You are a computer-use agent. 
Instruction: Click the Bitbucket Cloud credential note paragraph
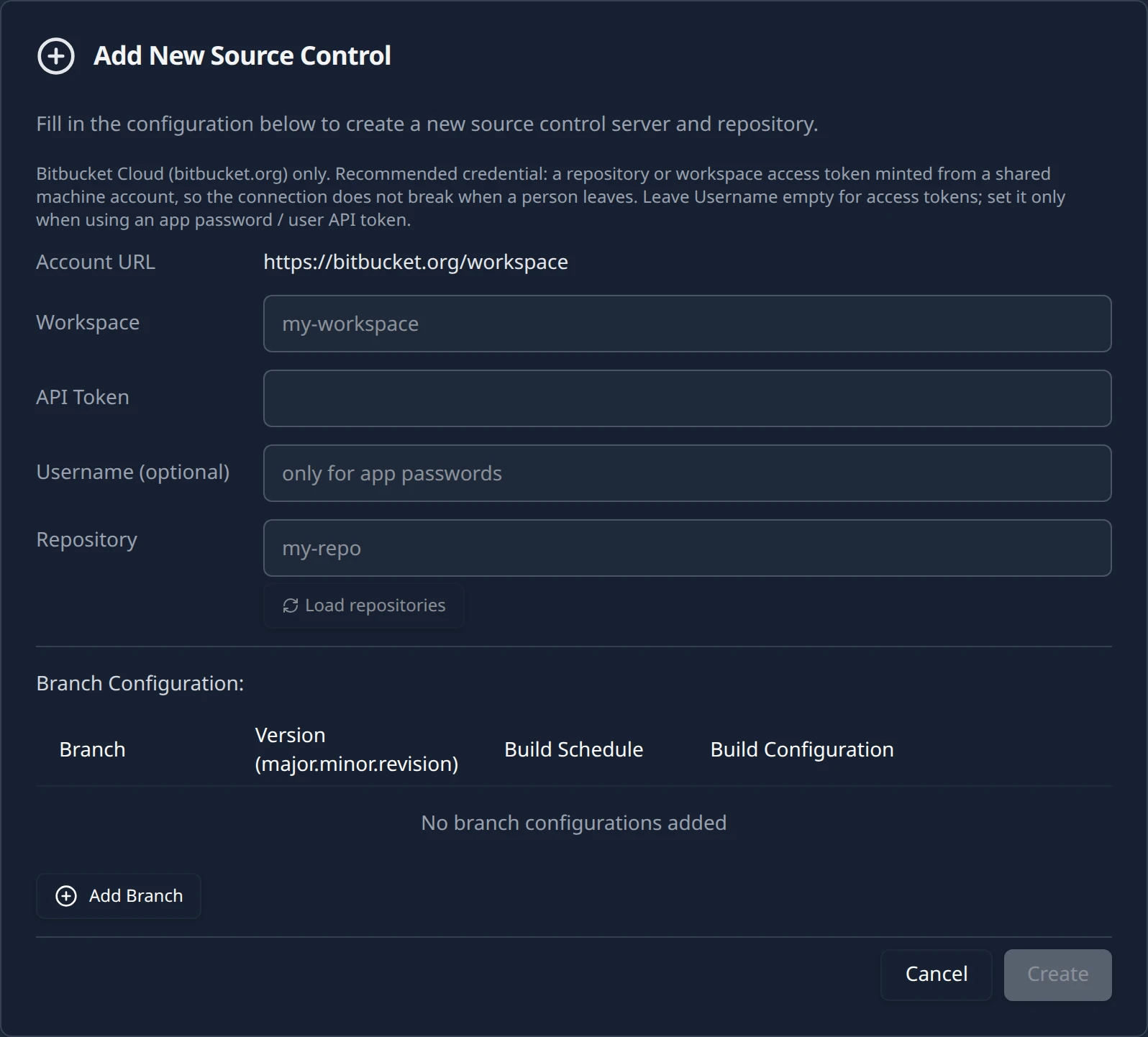click(551, 197)
